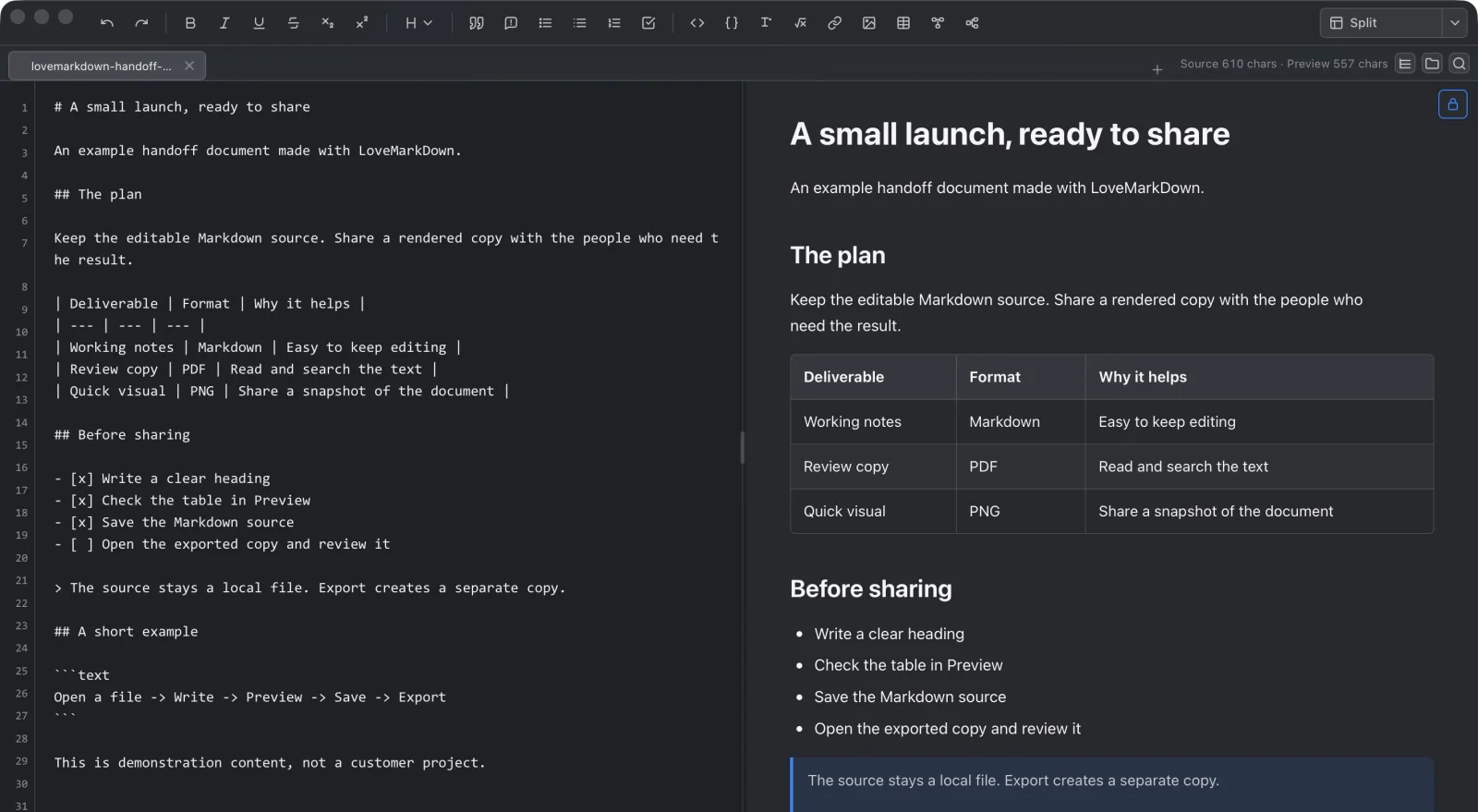Open the folder icon in the tab bar

pos(1432,64)
